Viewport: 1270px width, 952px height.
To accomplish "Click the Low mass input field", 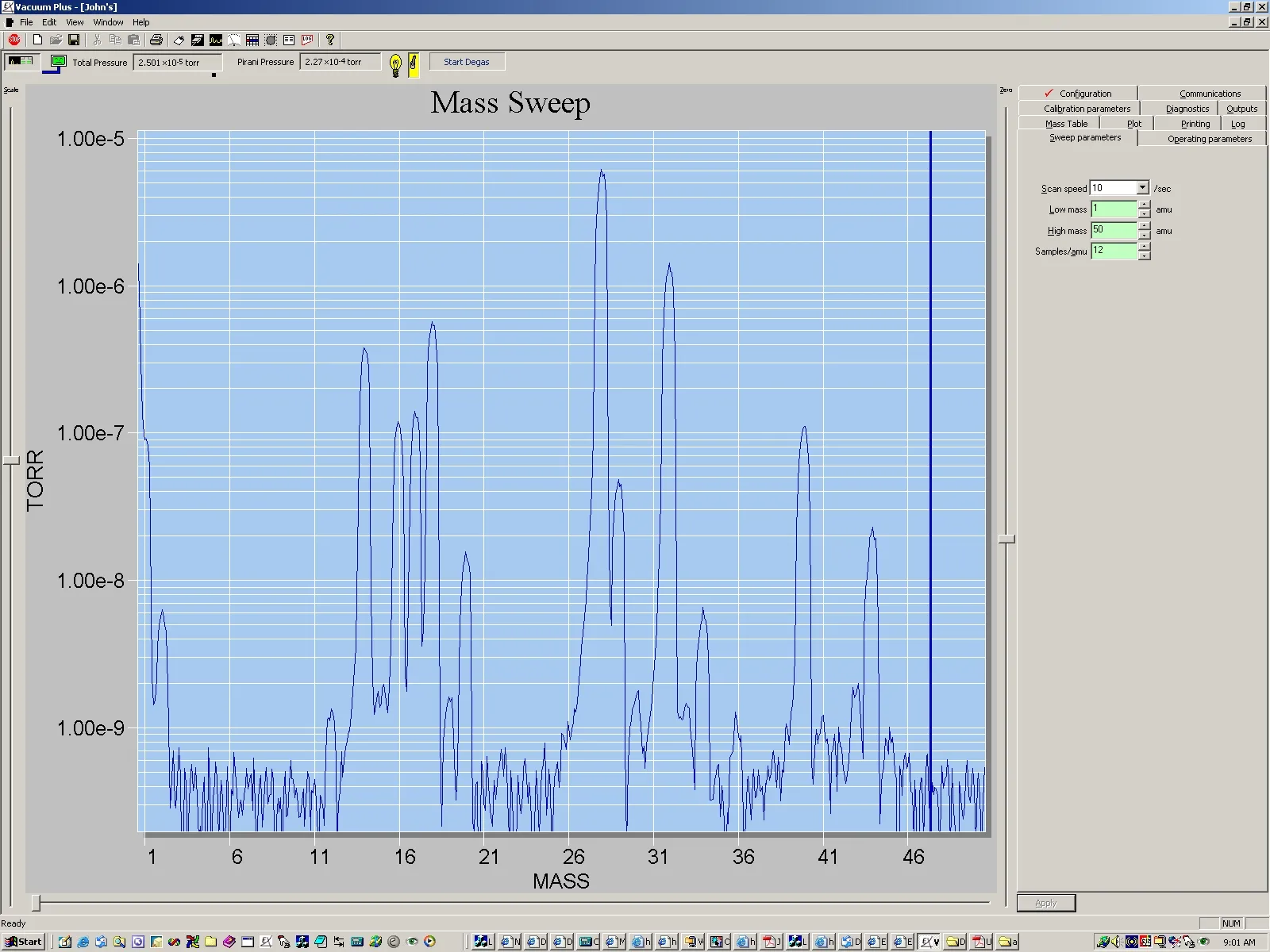I will pos(1114,209).
